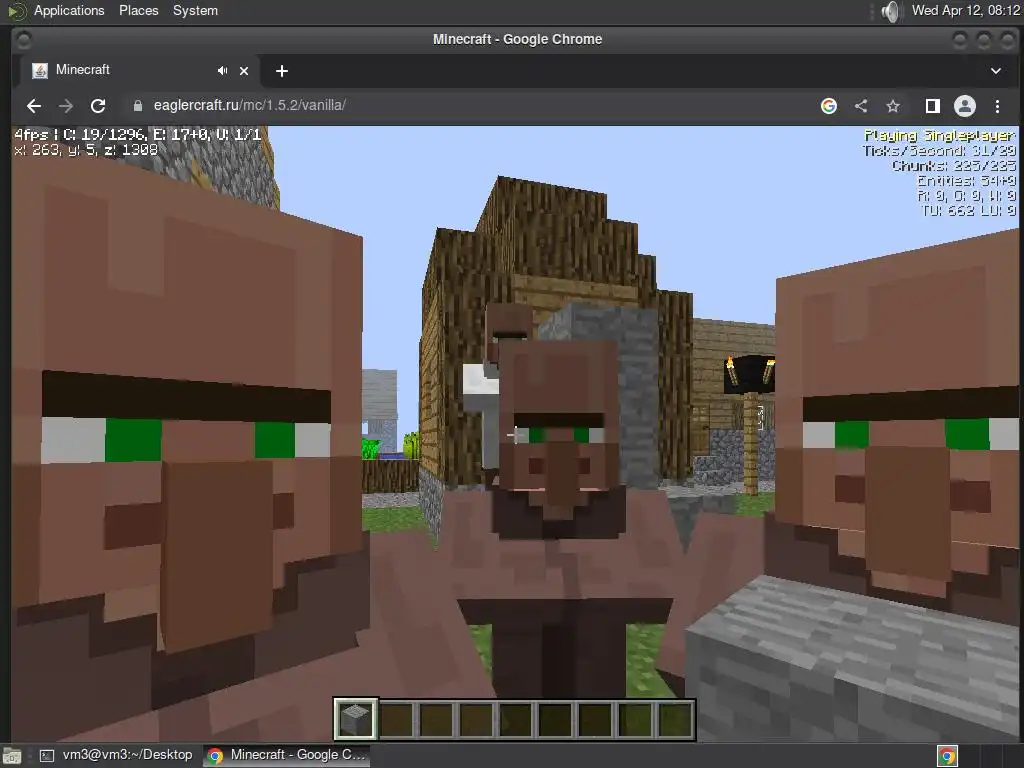Open the Places menu
Viewport: 1024px width, 768px height.
pyautogui.click(x=138, y=10)
